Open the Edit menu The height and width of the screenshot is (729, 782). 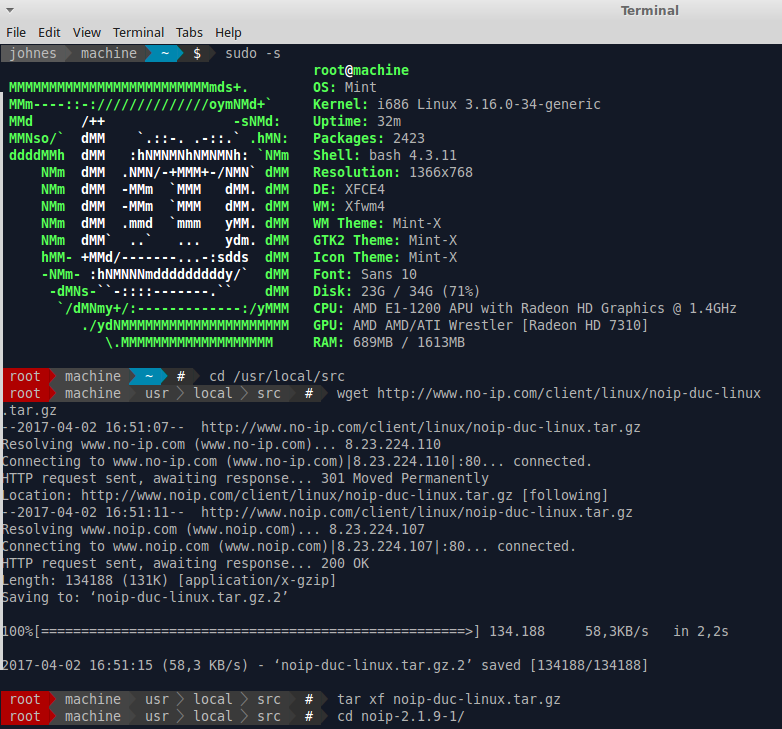(49, 32)
